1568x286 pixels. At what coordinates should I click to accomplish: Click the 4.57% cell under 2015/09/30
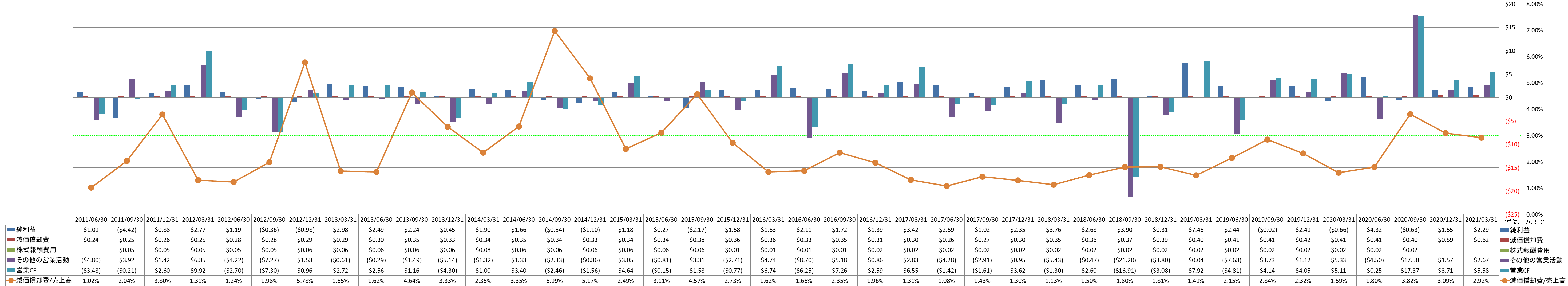coord(697,280)
